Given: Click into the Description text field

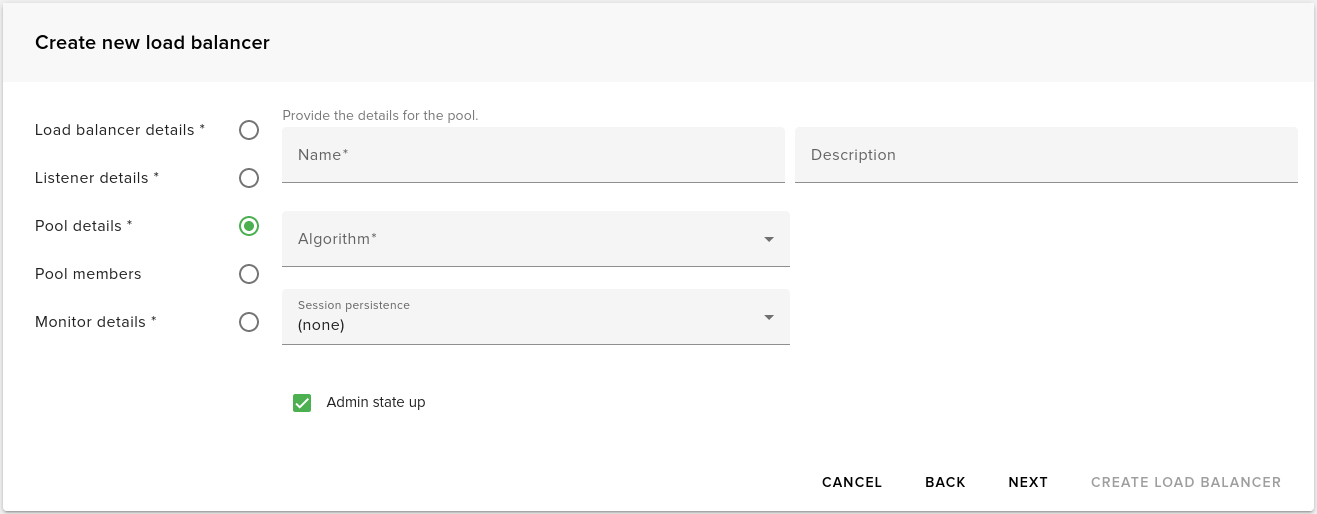Looking at the screenshot, I should (1046, 155).
